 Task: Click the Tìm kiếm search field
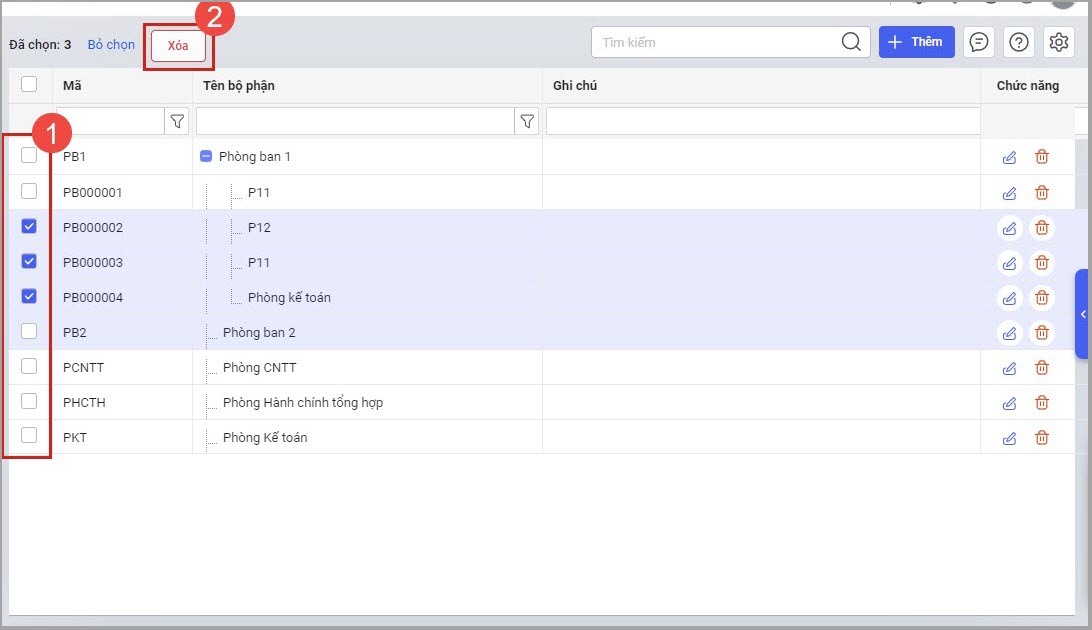pos(715,42)
